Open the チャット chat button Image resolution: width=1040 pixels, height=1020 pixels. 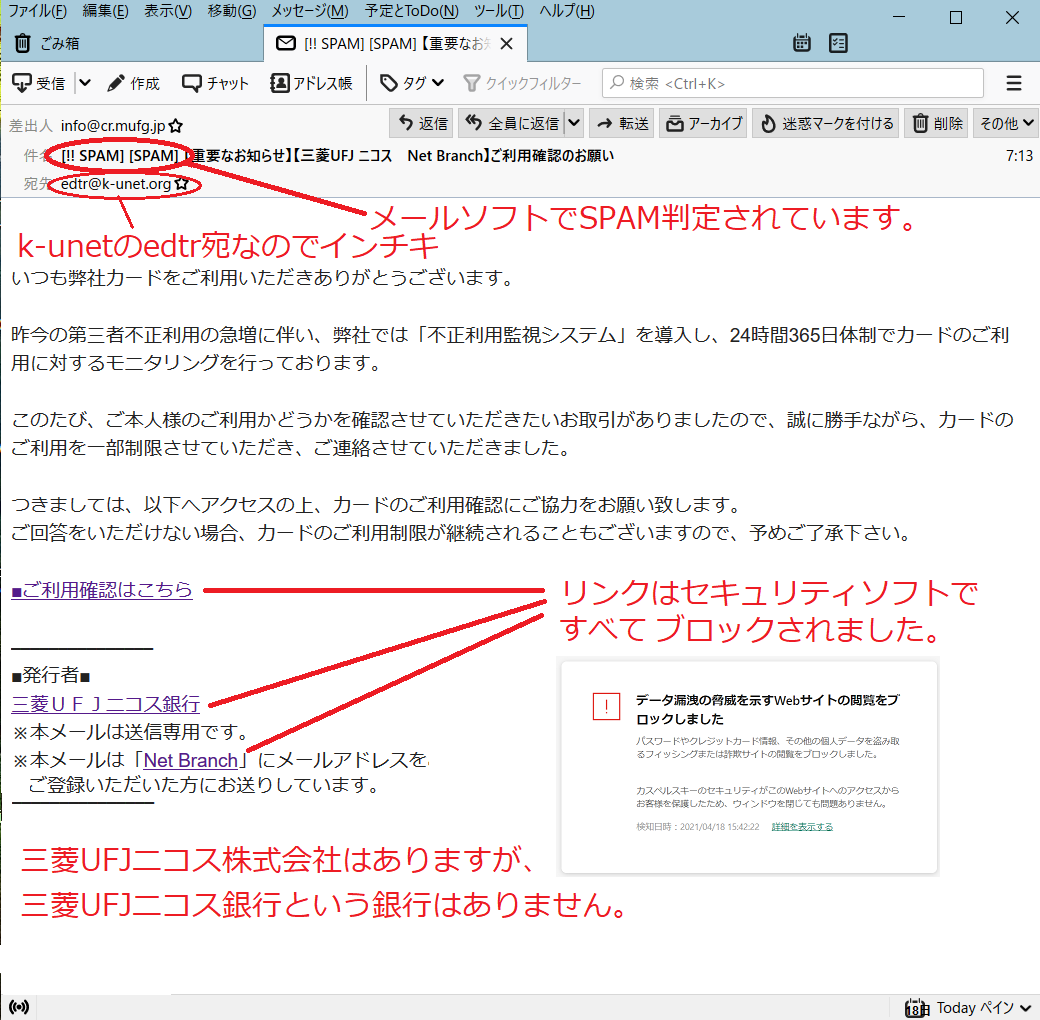click(x=216, y=83)
